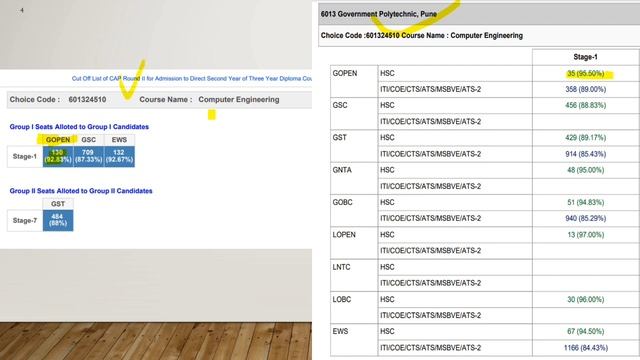Screen dimensions: 640x360
Task: Select EWS category in Pune cutoff table
Action: (340, 331)
